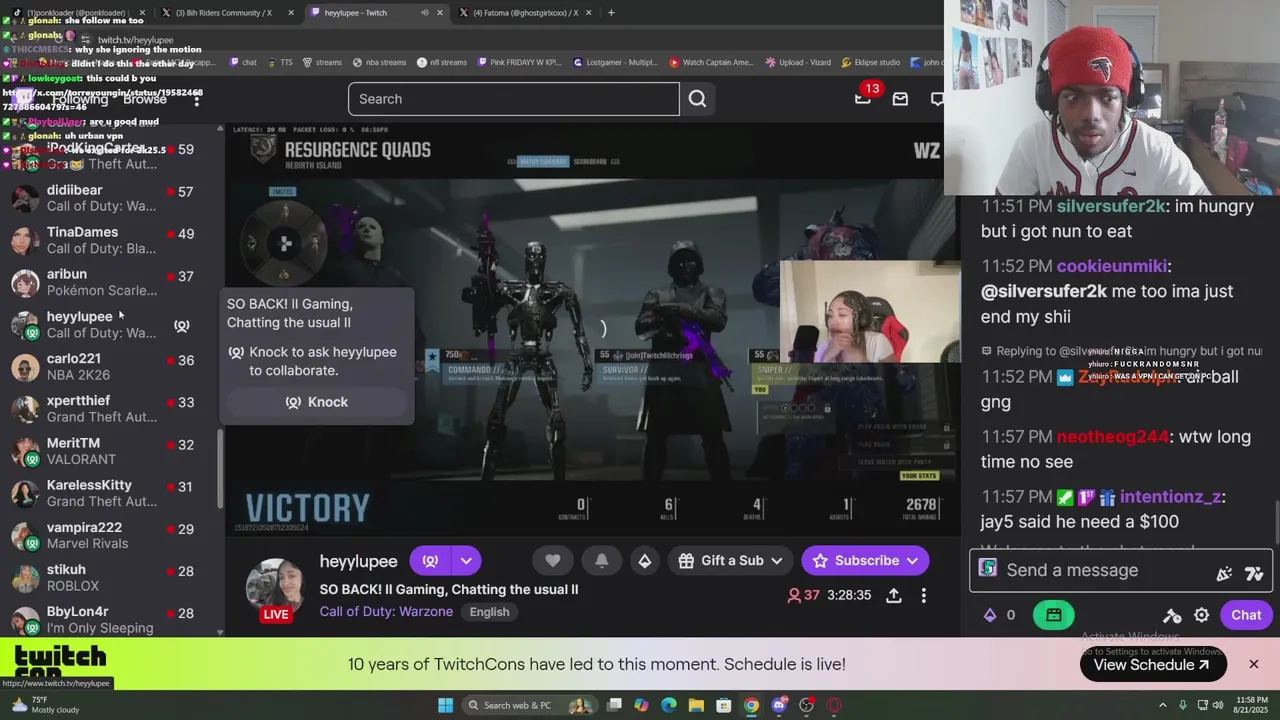Viewport: 1280px width, 720px height.
Task: Open the Windows Start button
Action: click(445, 705)
